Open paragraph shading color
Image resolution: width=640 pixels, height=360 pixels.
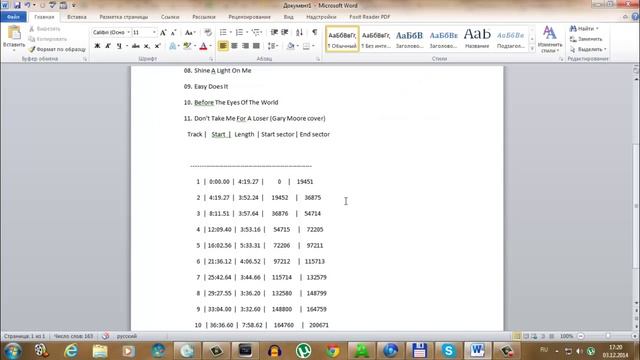[290, 46]
